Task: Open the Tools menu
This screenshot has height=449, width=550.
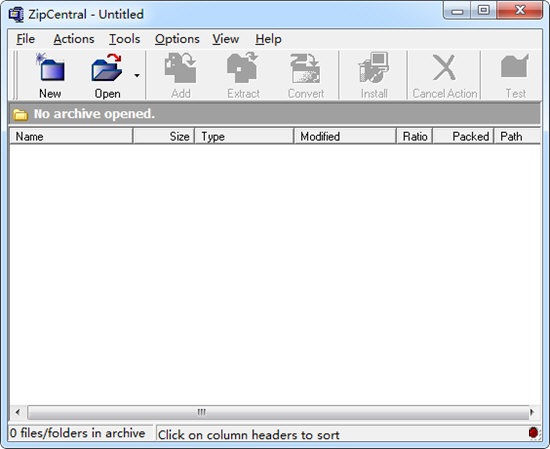Action: click(x=125, y=39)
